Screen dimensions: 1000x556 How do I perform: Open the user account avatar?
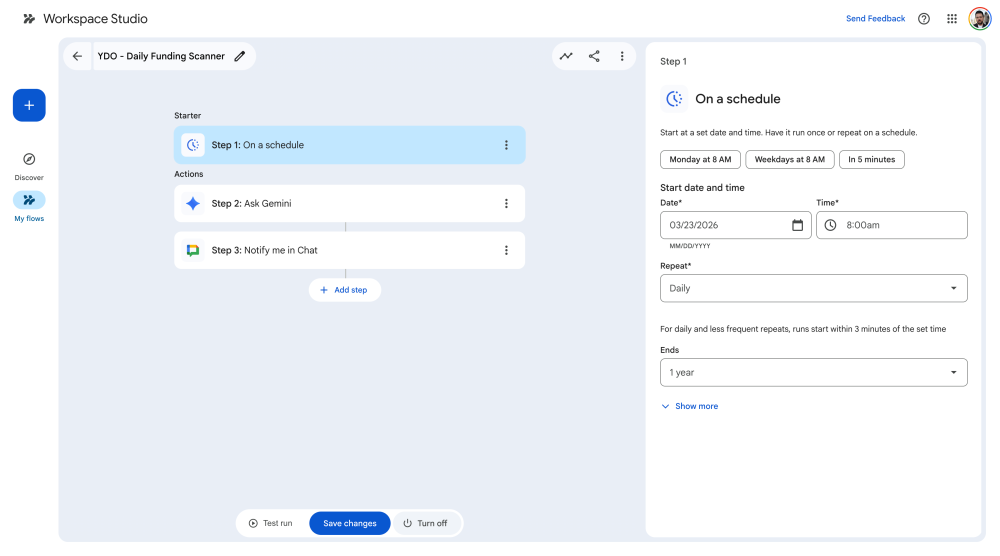pos(980,18)
